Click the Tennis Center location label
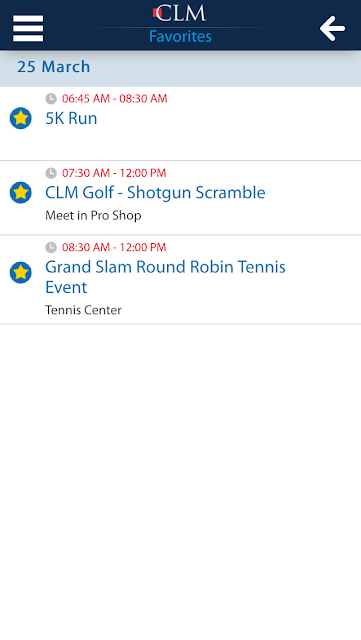 [x=83, y=310]
